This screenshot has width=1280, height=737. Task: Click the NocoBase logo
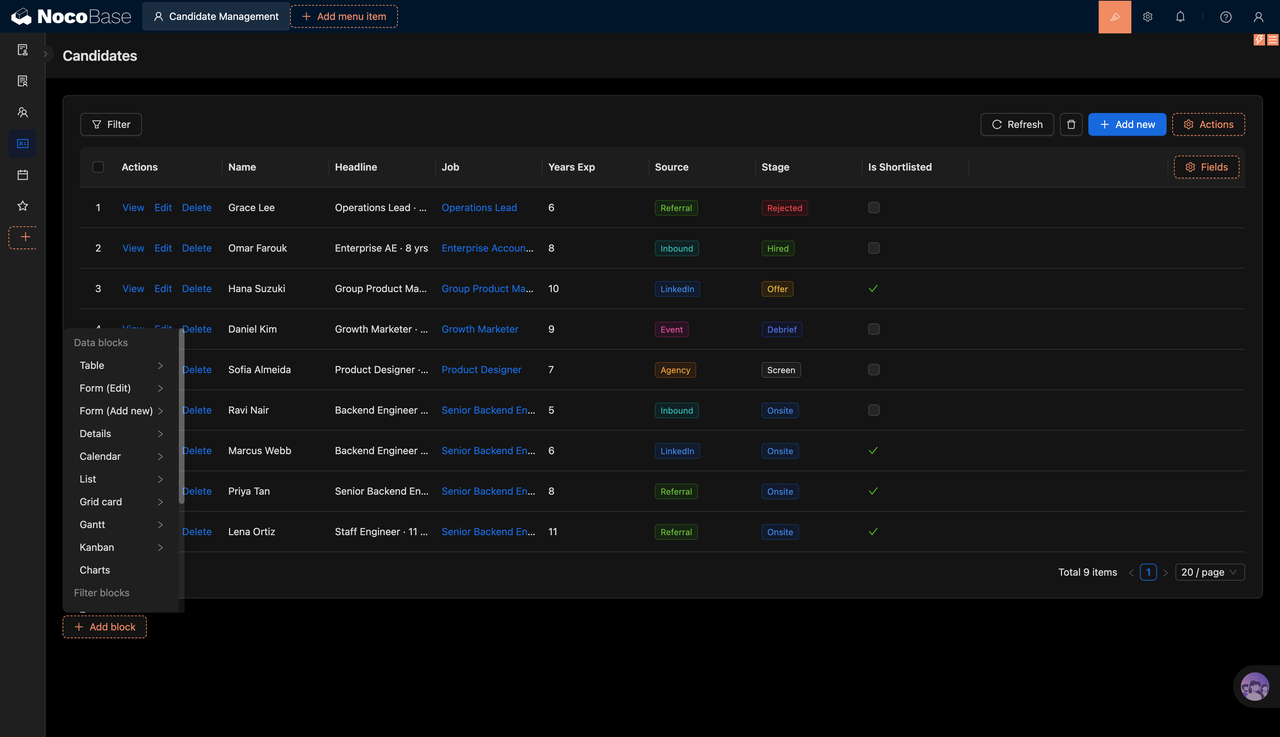pyautogui.click(x=71, y=16)
